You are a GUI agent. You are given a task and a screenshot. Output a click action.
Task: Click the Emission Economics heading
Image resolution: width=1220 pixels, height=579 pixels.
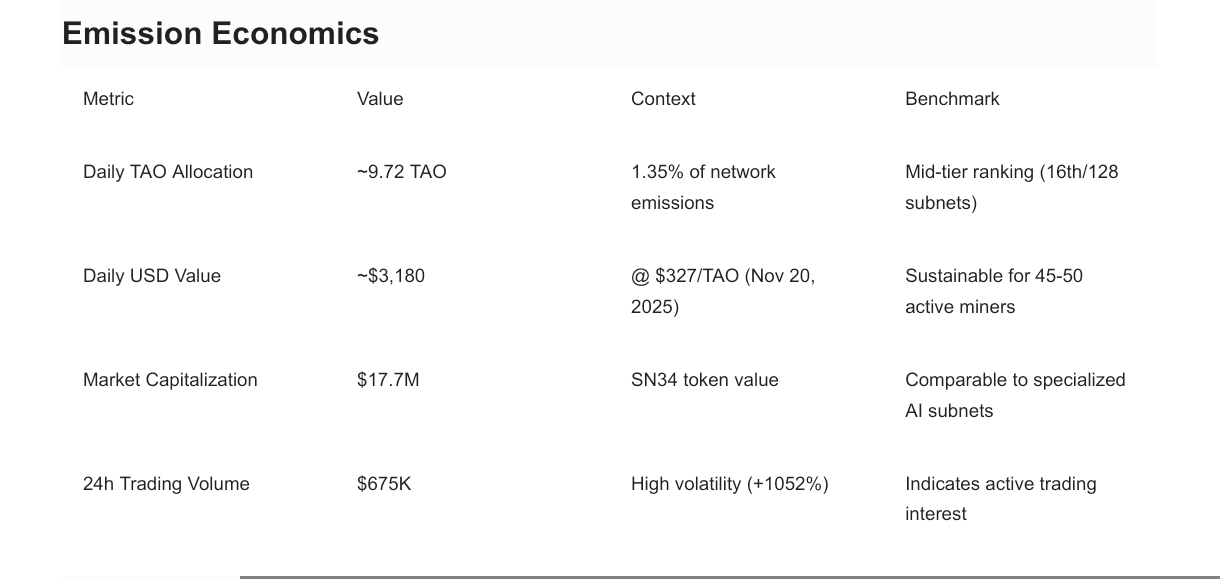[x=220, y=34]
